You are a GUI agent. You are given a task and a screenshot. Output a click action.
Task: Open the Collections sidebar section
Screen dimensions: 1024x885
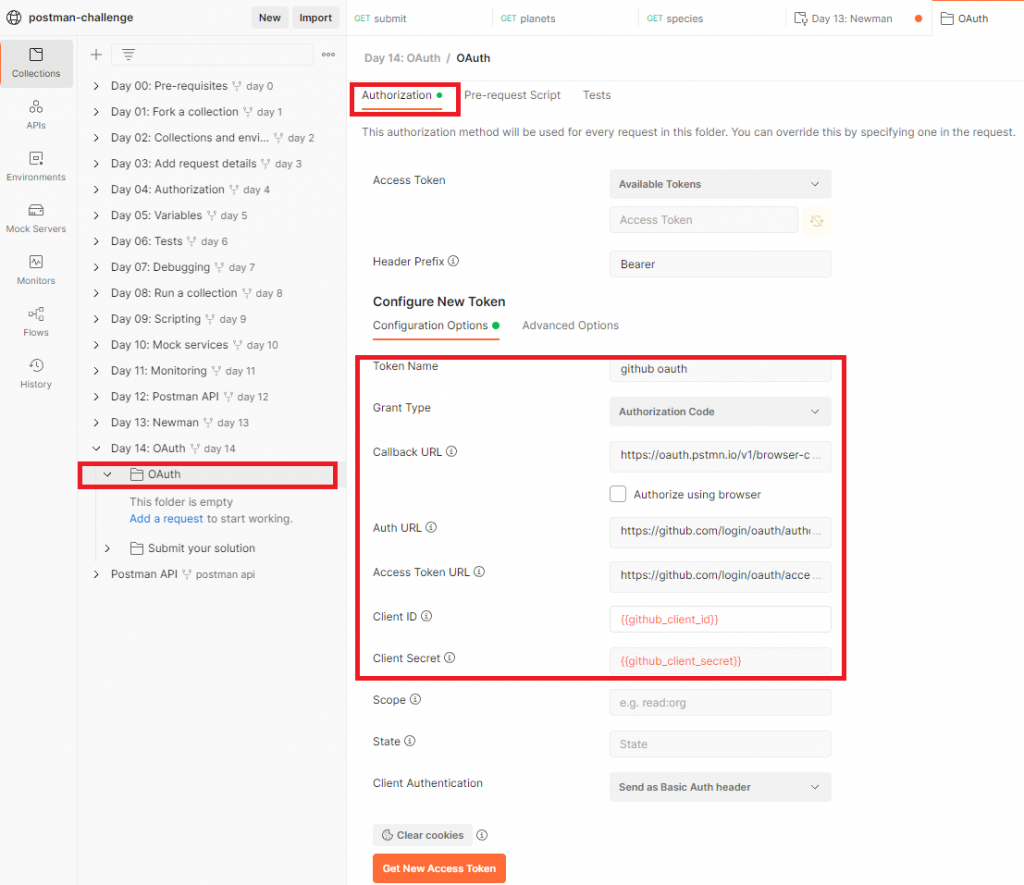point(36,63)
